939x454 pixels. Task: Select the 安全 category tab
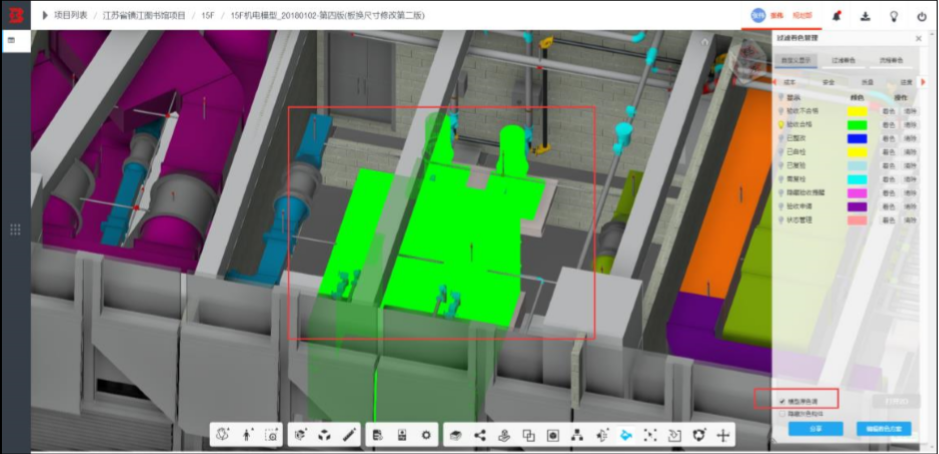(x=829, y=82)
